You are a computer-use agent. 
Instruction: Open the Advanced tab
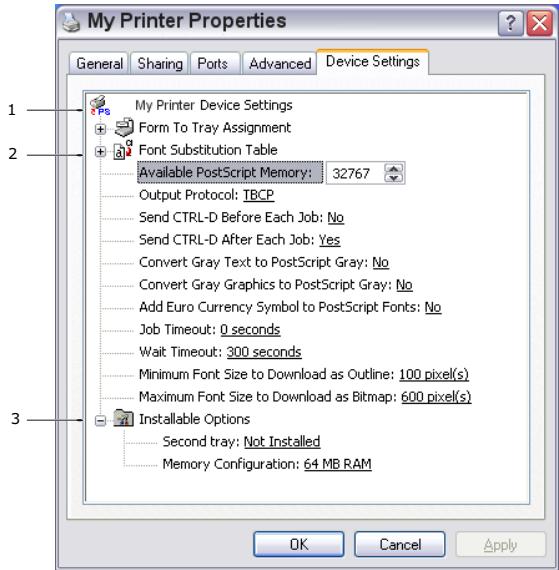coord(280,64)
